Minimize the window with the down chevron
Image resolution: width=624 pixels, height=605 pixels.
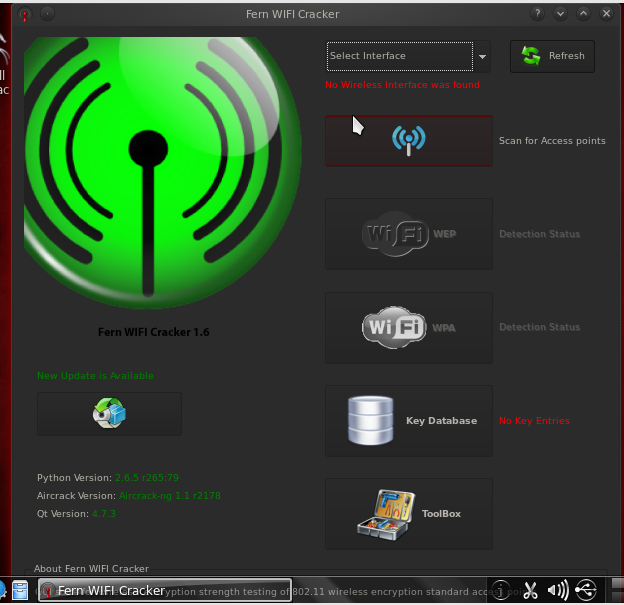click(560, 14)
